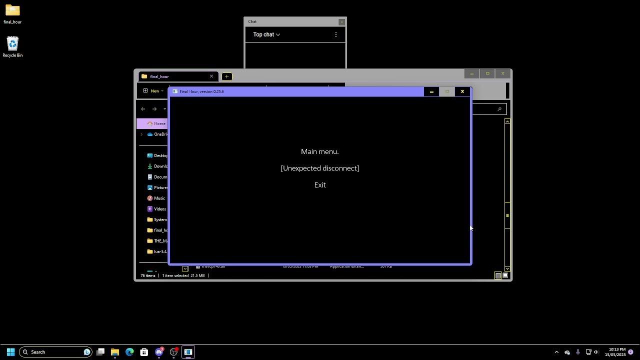The image size is (640, 360).
Task: Add a new File Explorer tab
Action: coord(227,76)
